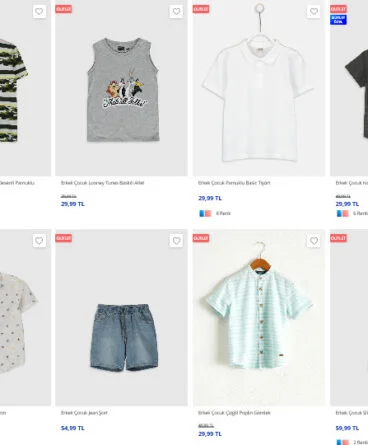
Task: Click OUTLET badge on white polo
Action: (x=201, y=9)
